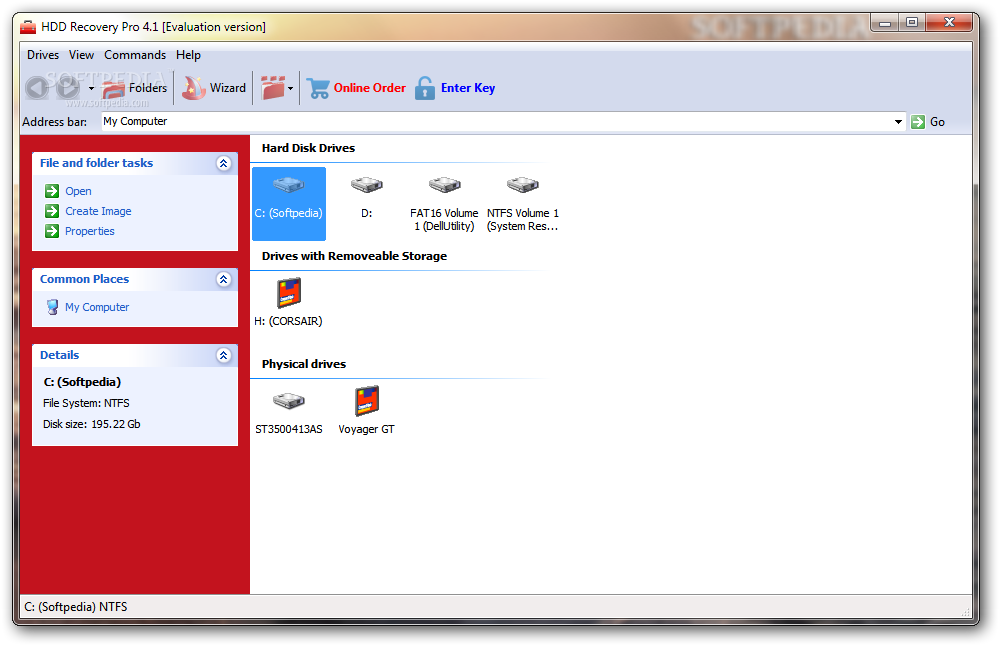Open the View menu
1000x646 pixels.
[81, 55]
